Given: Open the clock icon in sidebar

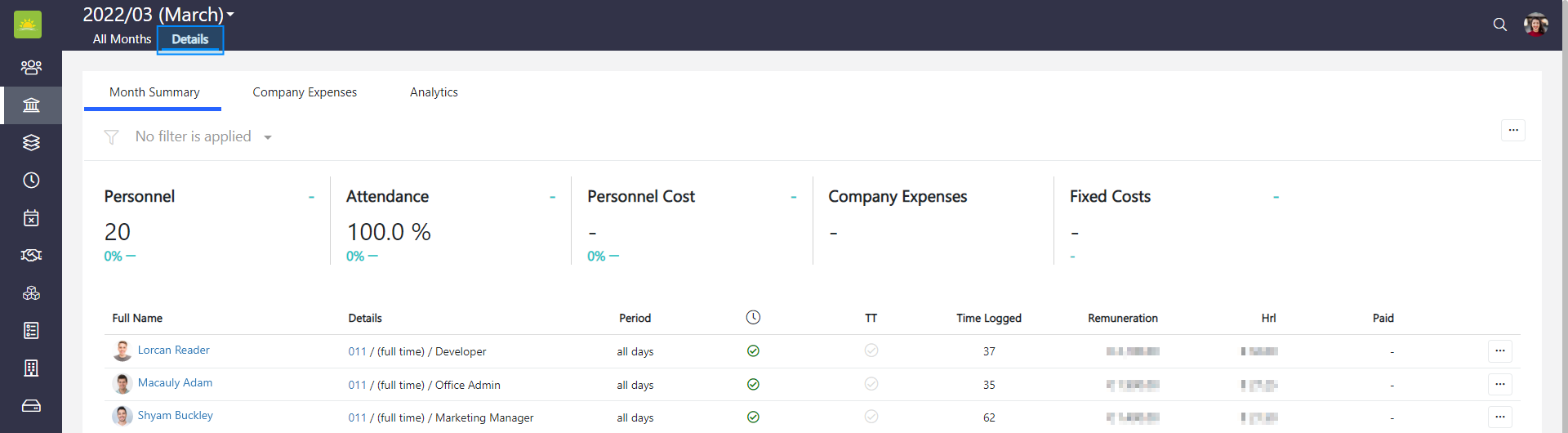Looking at the screenshot, I should coord(31,181).
